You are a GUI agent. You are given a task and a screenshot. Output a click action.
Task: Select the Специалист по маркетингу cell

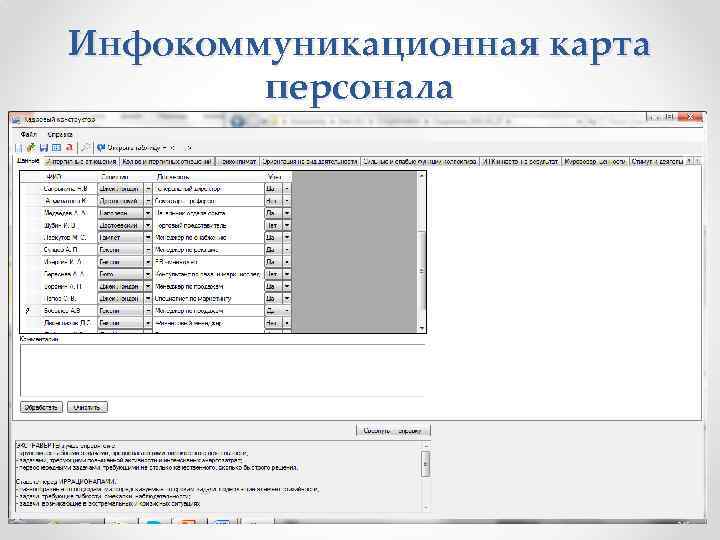click(x=208, y=298)
